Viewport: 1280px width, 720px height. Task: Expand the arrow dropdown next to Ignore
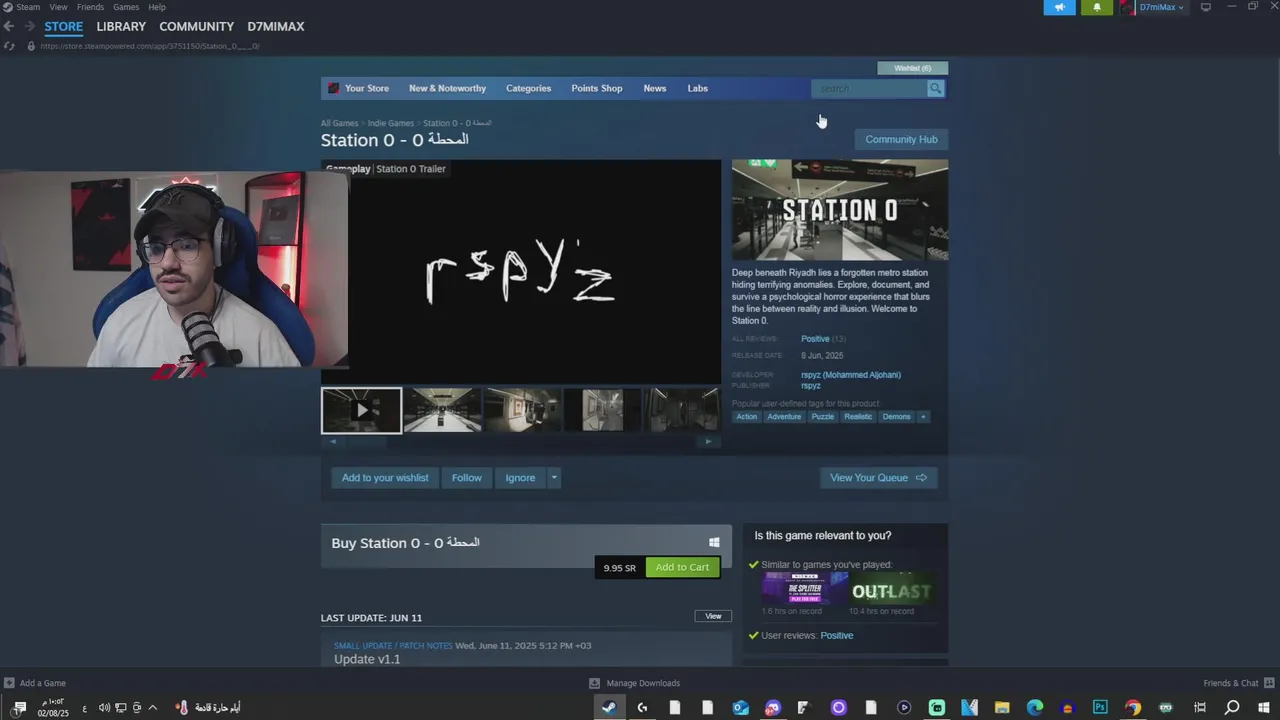click(x=554, y=478)
